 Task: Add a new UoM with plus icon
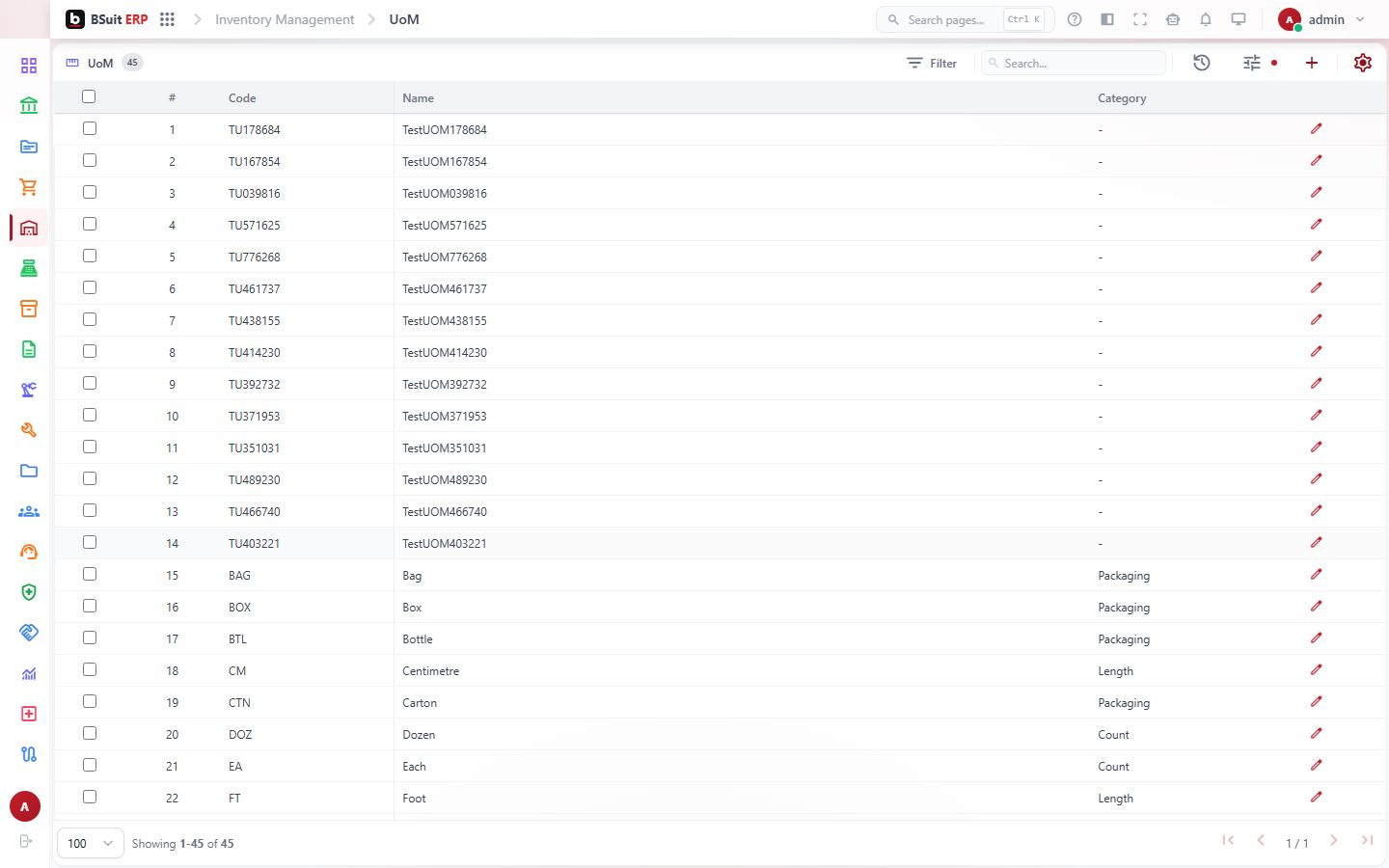(1312, 63)
